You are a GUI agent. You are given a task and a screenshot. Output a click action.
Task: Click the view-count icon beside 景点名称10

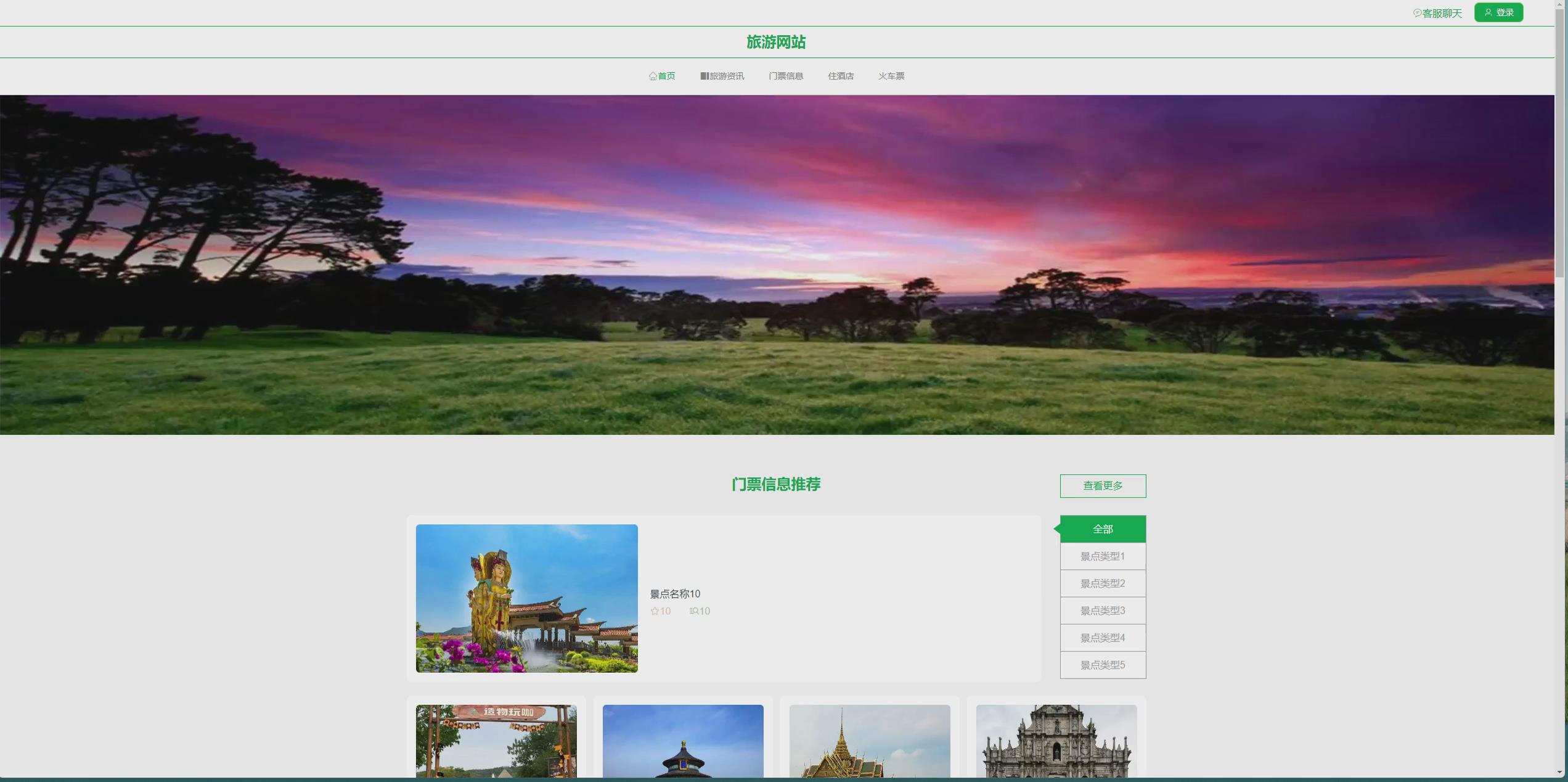(693, 611)
